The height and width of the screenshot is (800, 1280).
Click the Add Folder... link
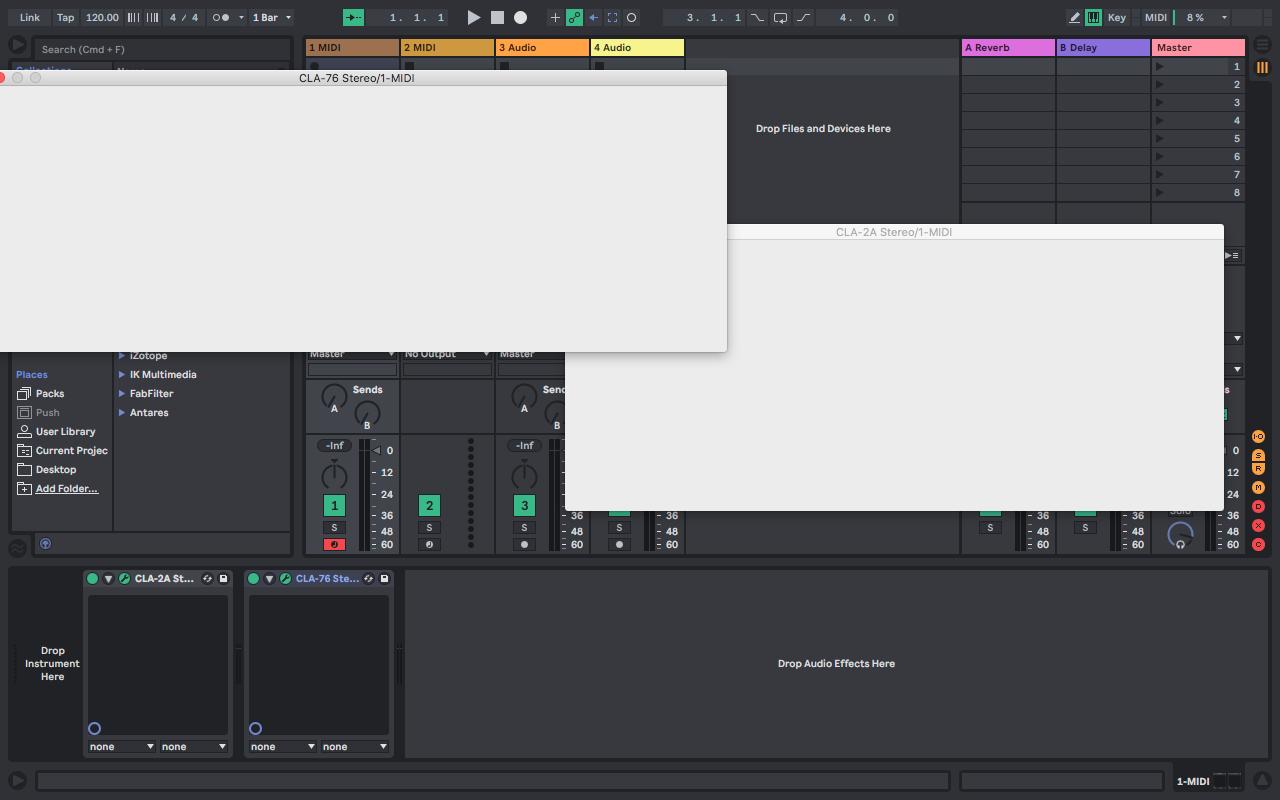click(67, 489)
